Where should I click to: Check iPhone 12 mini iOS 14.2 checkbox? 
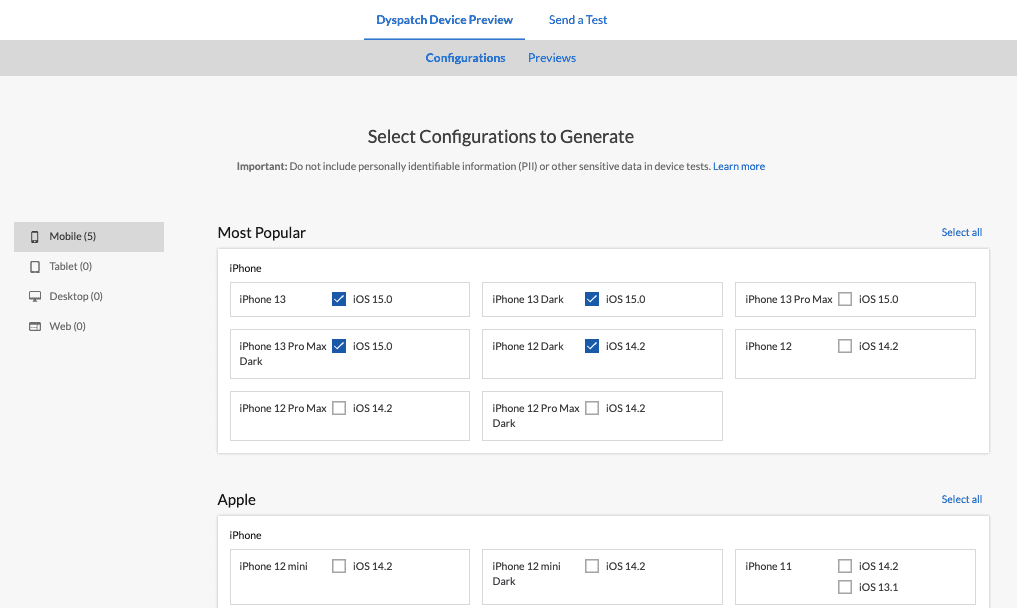point(339,566)
